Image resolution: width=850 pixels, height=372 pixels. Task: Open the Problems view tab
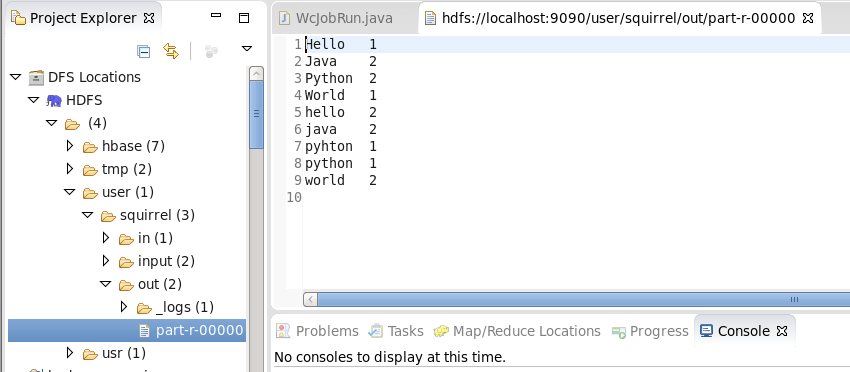(x=317, y=331)
